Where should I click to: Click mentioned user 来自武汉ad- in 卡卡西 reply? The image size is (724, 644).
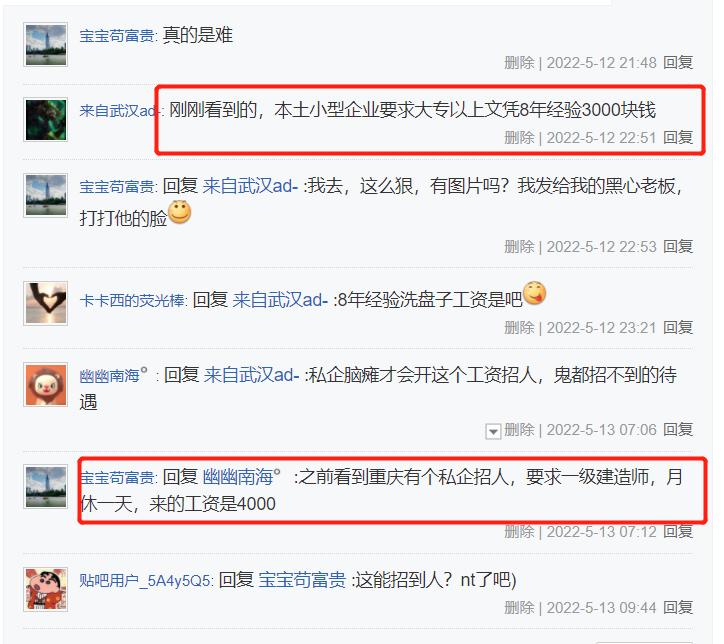[280, 300]
